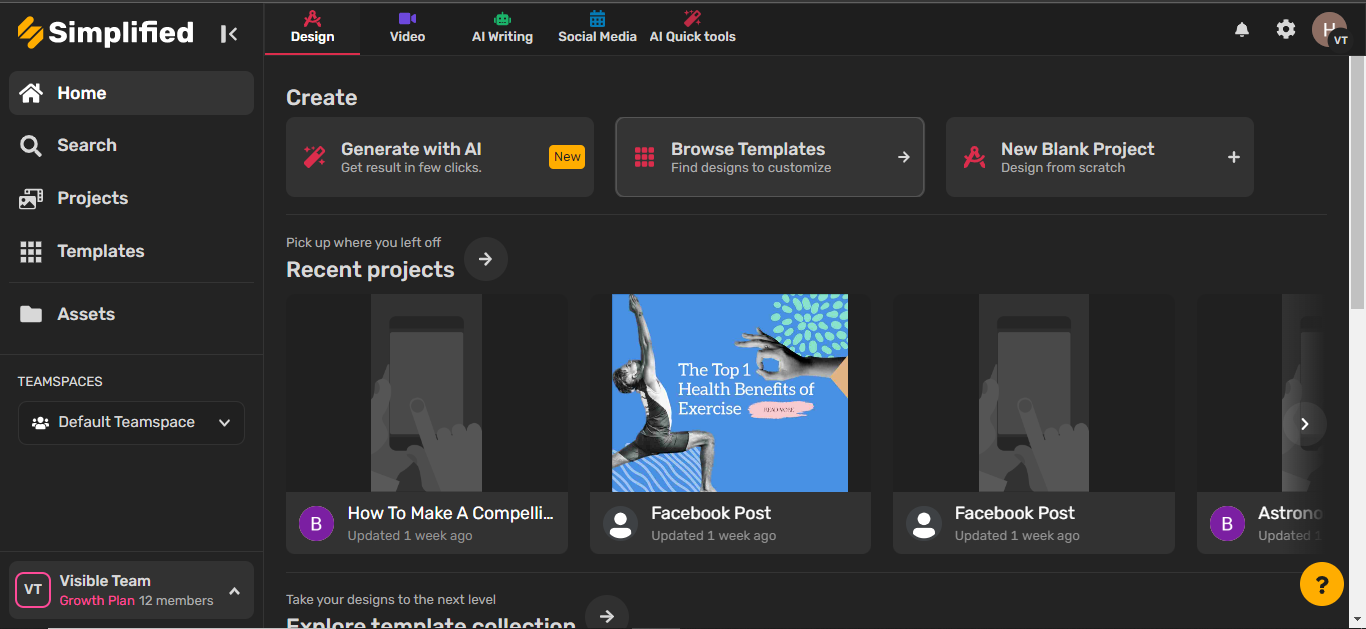Create a New Blank Project

tap(1099, 157)
